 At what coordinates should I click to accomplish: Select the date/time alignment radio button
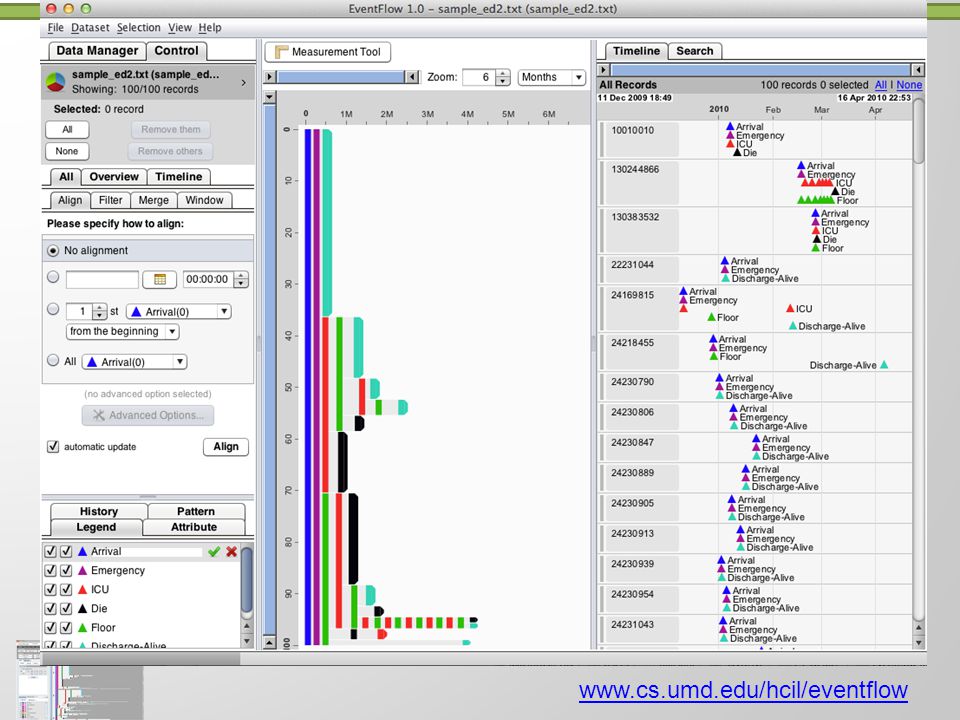click(53, 277)
